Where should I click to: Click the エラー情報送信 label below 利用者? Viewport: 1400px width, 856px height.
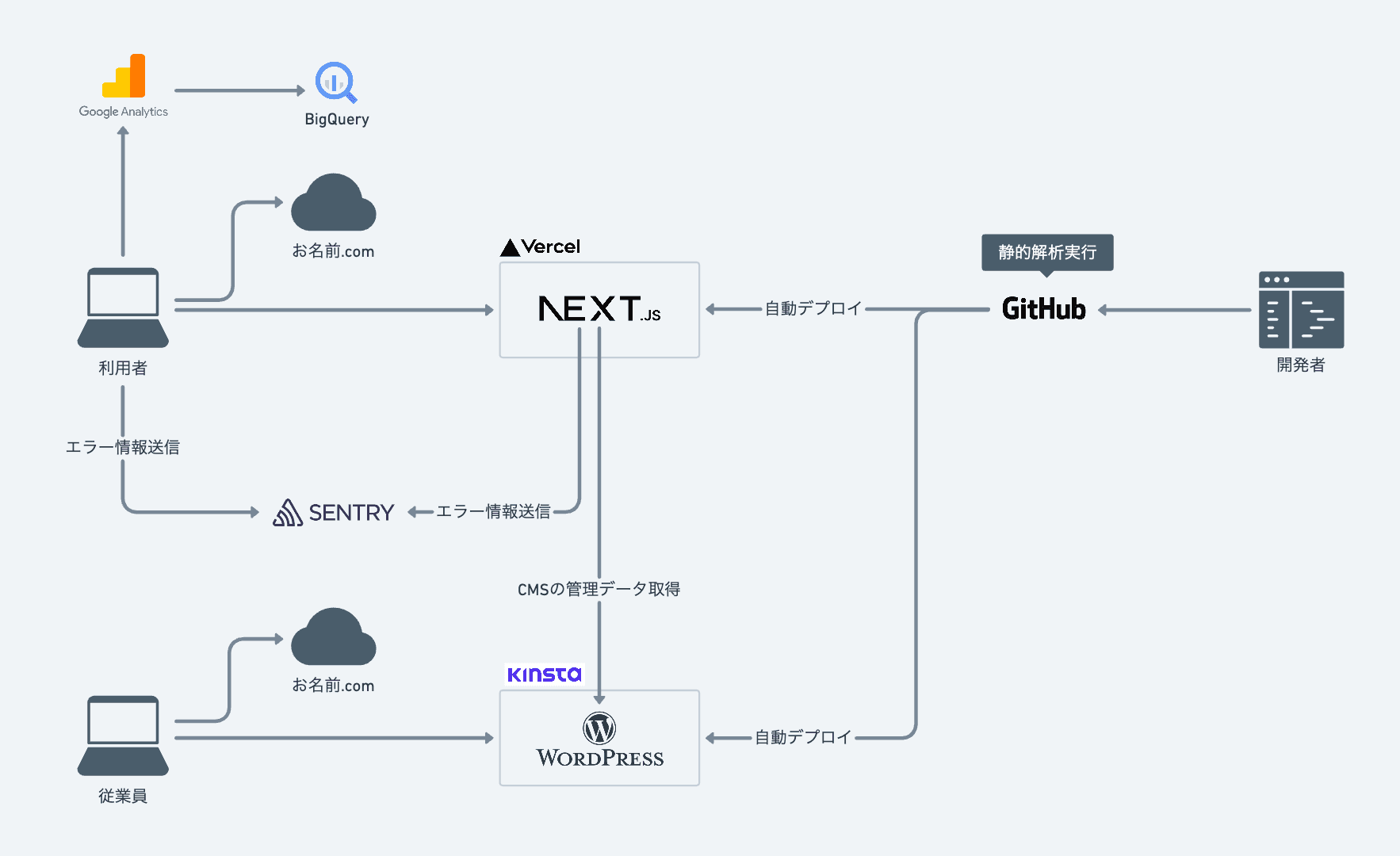coord(123,447)
